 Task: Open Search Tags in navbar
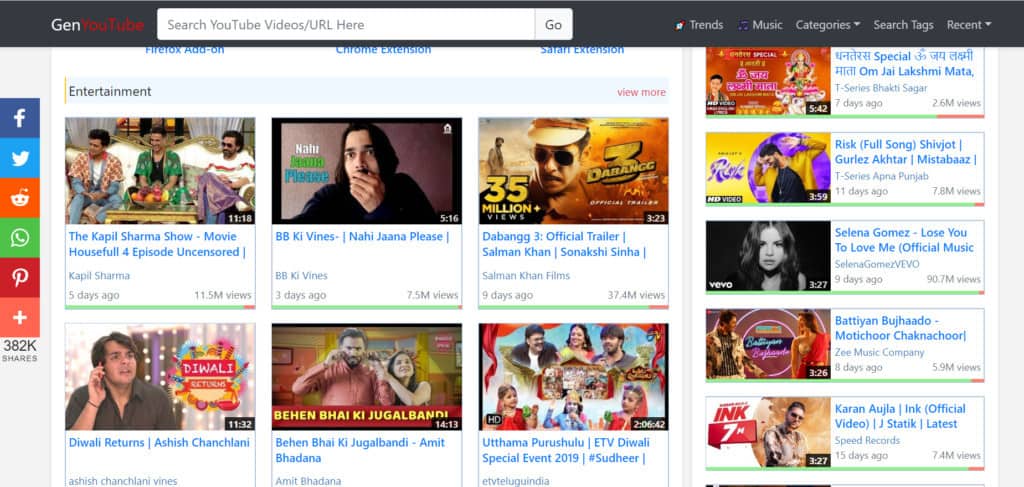coord(903,25)
